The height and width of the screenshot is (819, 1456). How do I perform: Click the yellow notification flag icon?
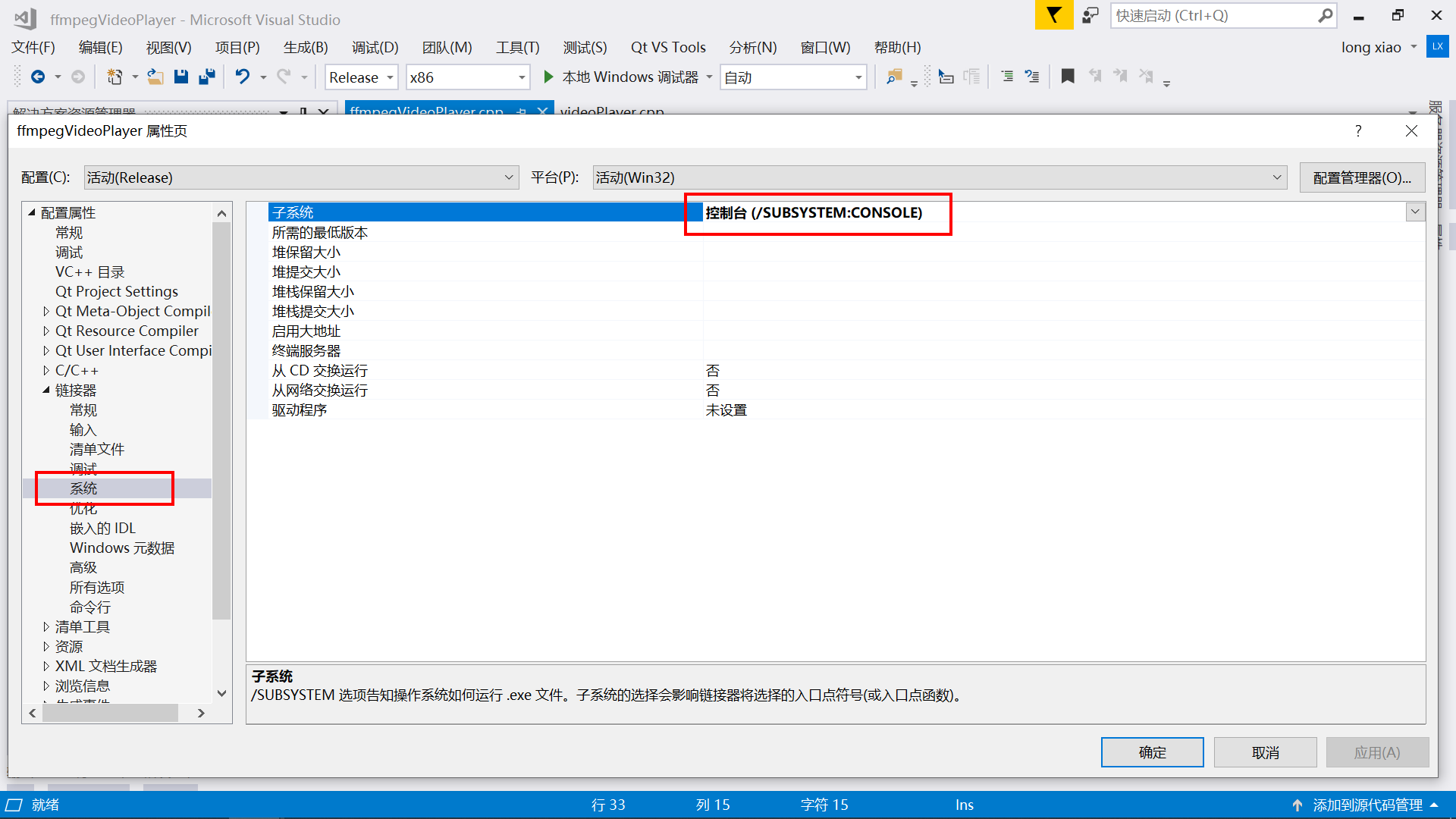click(x=1053, y=15)
